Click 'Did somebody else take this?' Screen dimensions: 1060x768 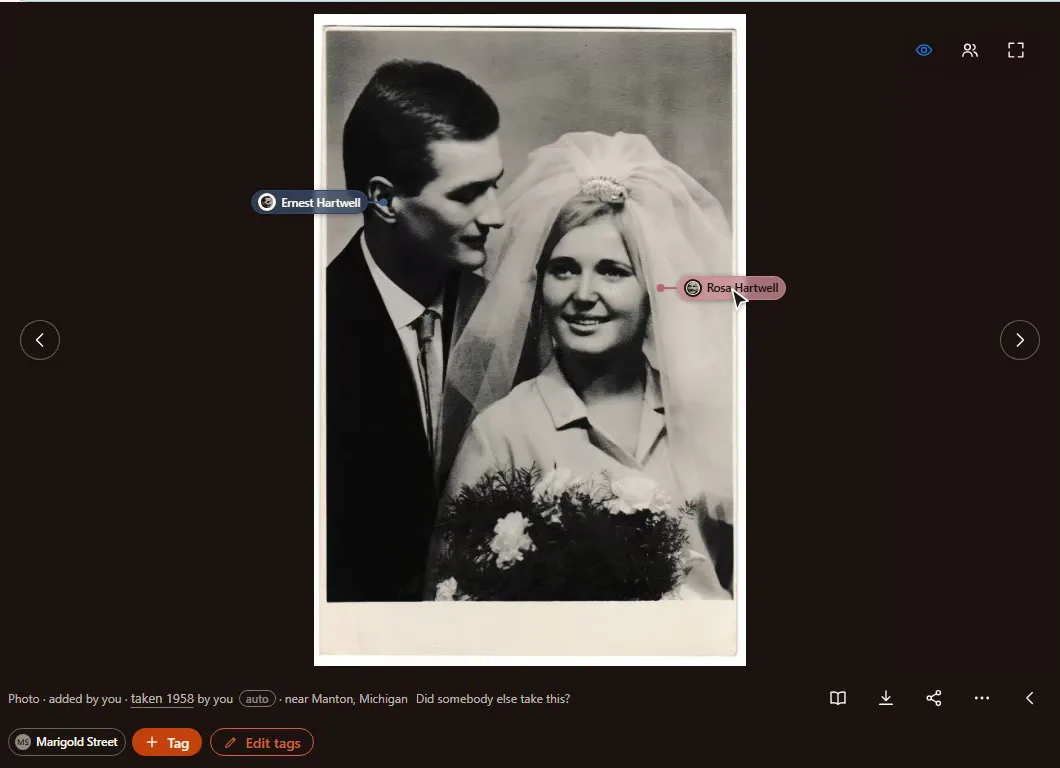493,699
